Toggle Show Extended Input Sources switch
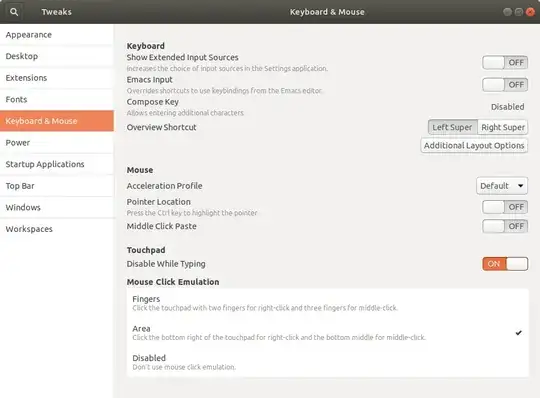Image resolution: width=540 pixels, height=398 pixels. (x=505, y=63)
